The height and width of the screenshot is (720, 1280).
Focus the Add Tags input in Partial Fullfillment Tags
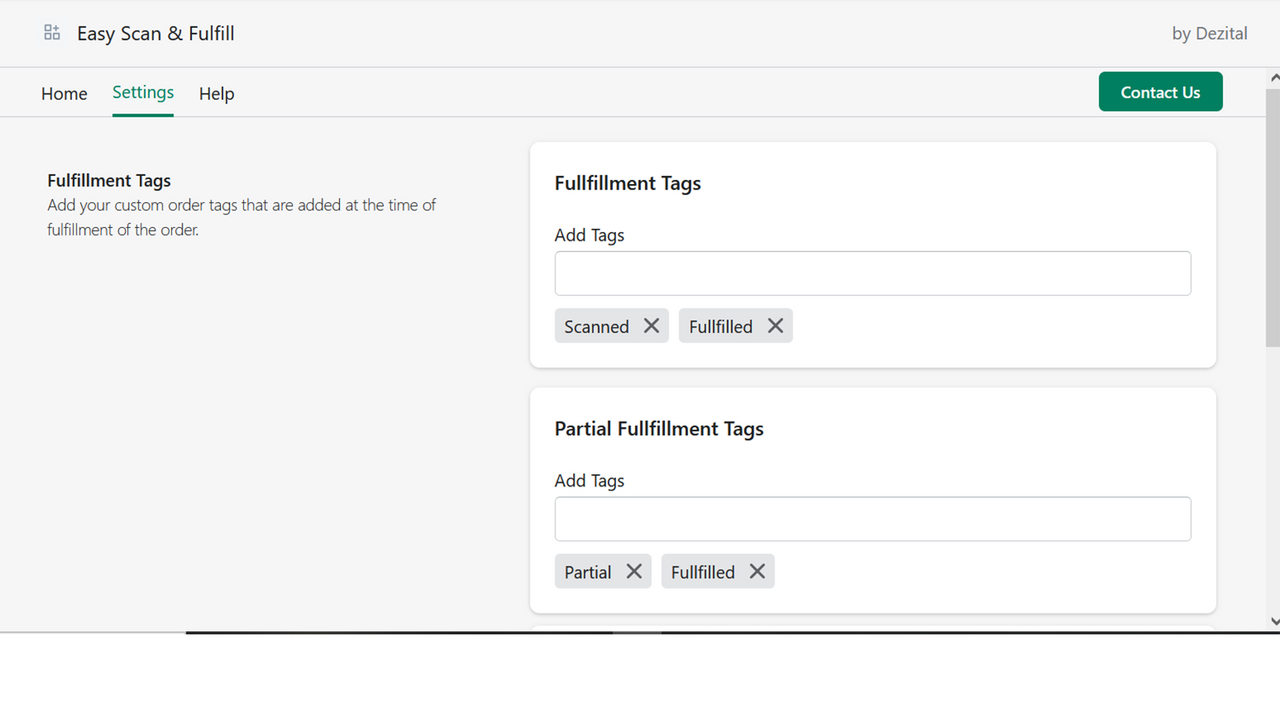pos(872,518)
